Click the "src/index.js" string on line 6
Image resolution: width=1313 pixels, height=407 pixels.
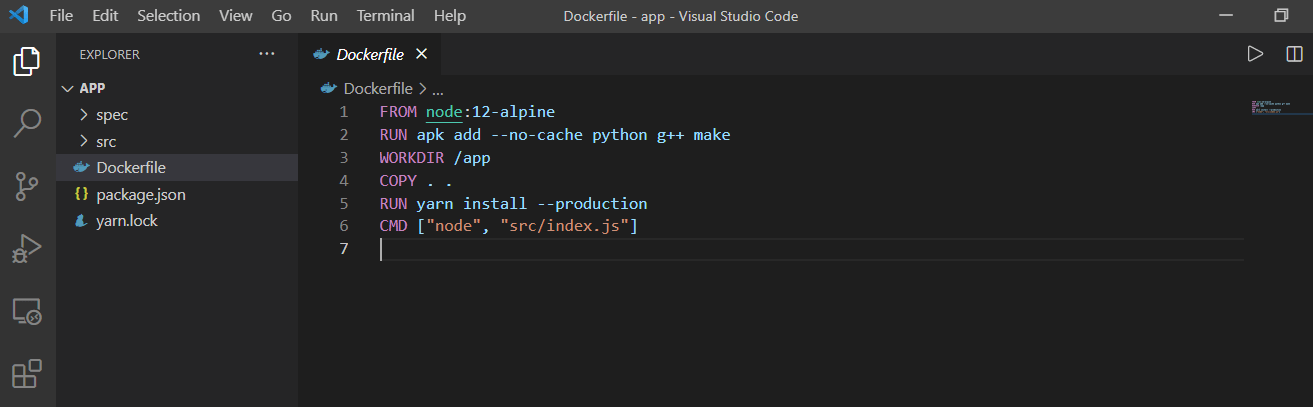pos(564,226)
